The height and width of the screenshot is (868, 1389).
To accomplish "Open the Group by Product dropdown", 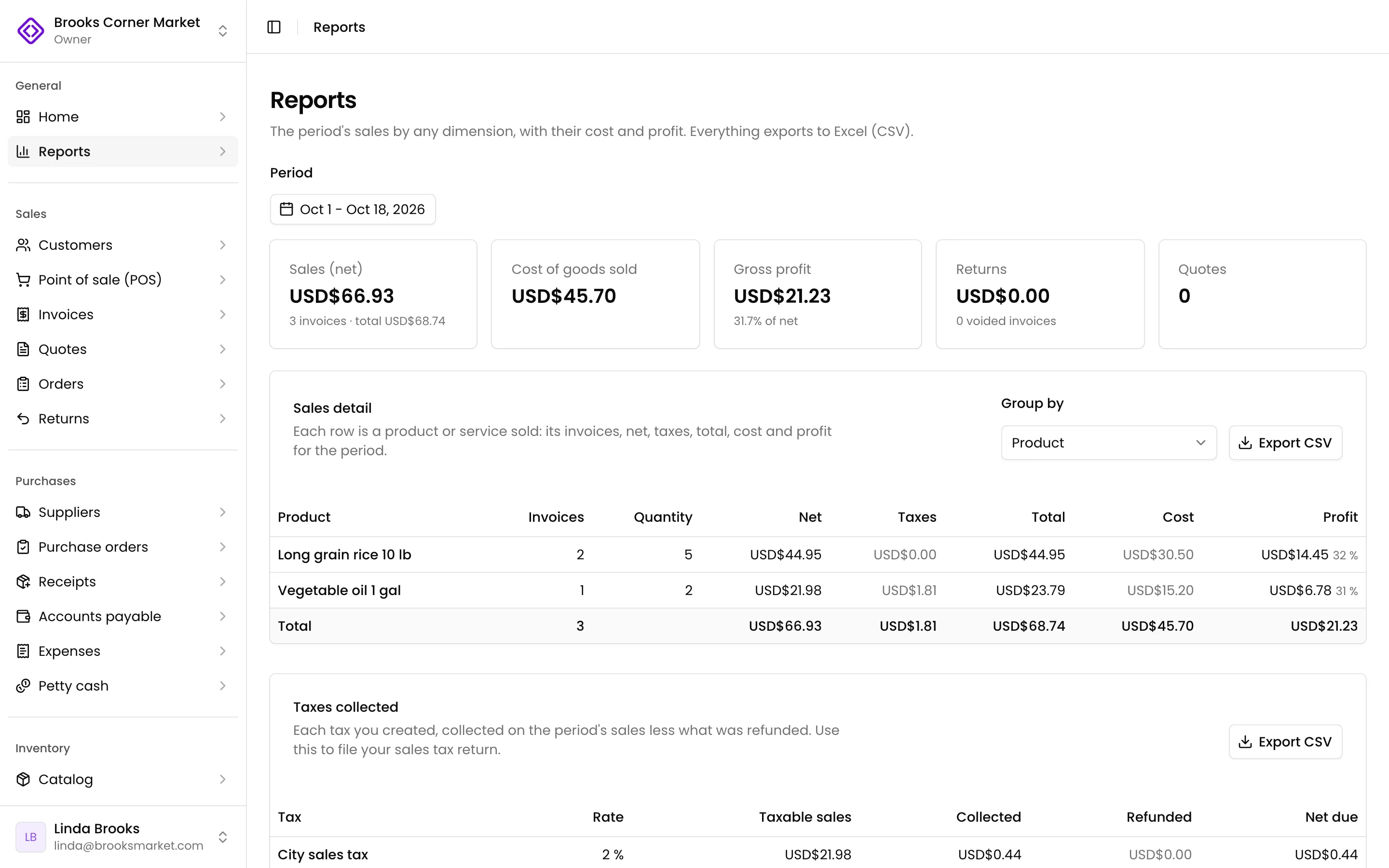I will (1108, 443).
